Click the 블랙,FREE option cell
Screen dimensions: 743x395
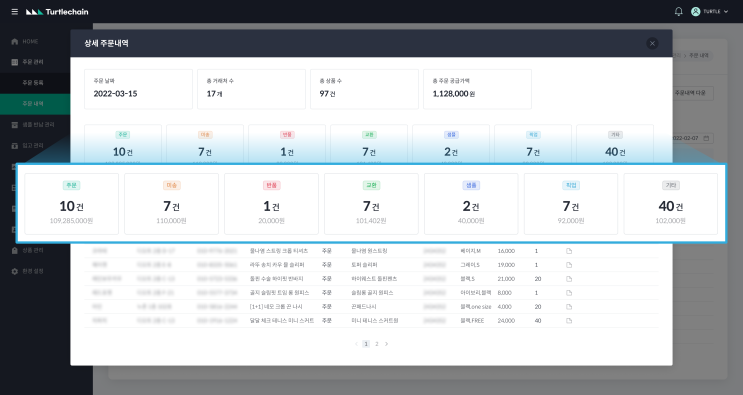(472, 321)
